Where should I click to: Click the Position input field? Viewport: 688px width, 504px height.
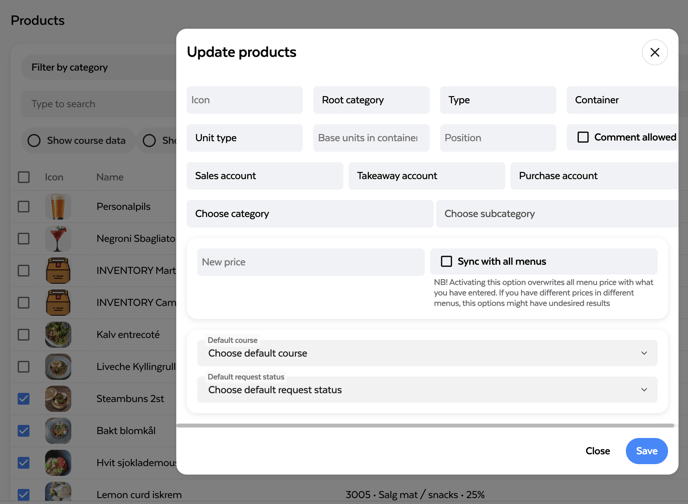pos(498,138)
